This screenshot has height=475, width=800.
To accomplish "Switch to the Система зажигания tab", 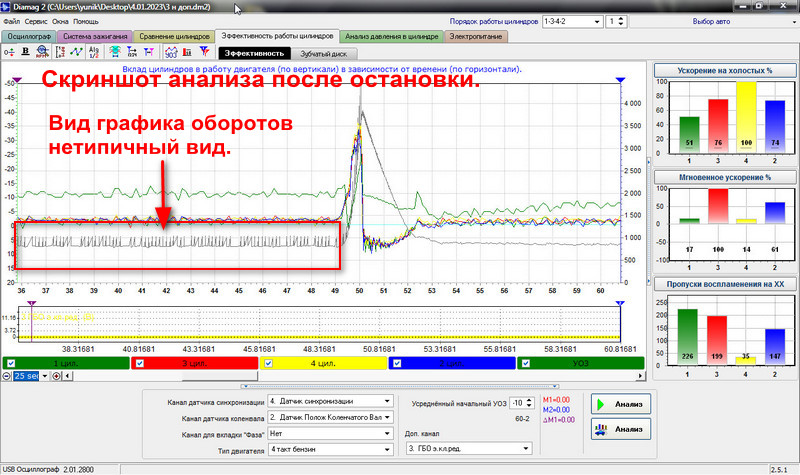I will tap(95, 37).
